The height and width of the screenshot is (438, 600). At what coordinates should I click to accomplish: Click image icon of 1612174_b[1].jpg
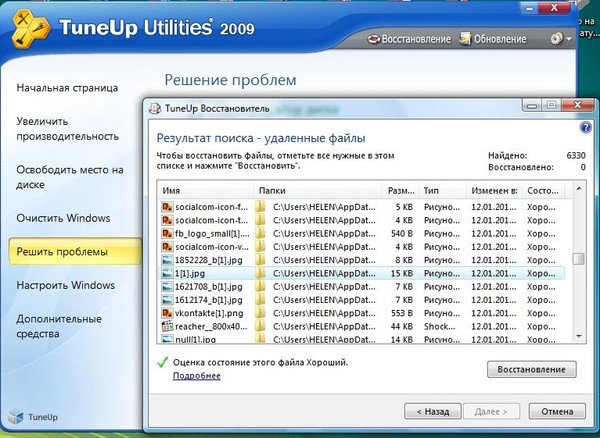coord(167,300)
